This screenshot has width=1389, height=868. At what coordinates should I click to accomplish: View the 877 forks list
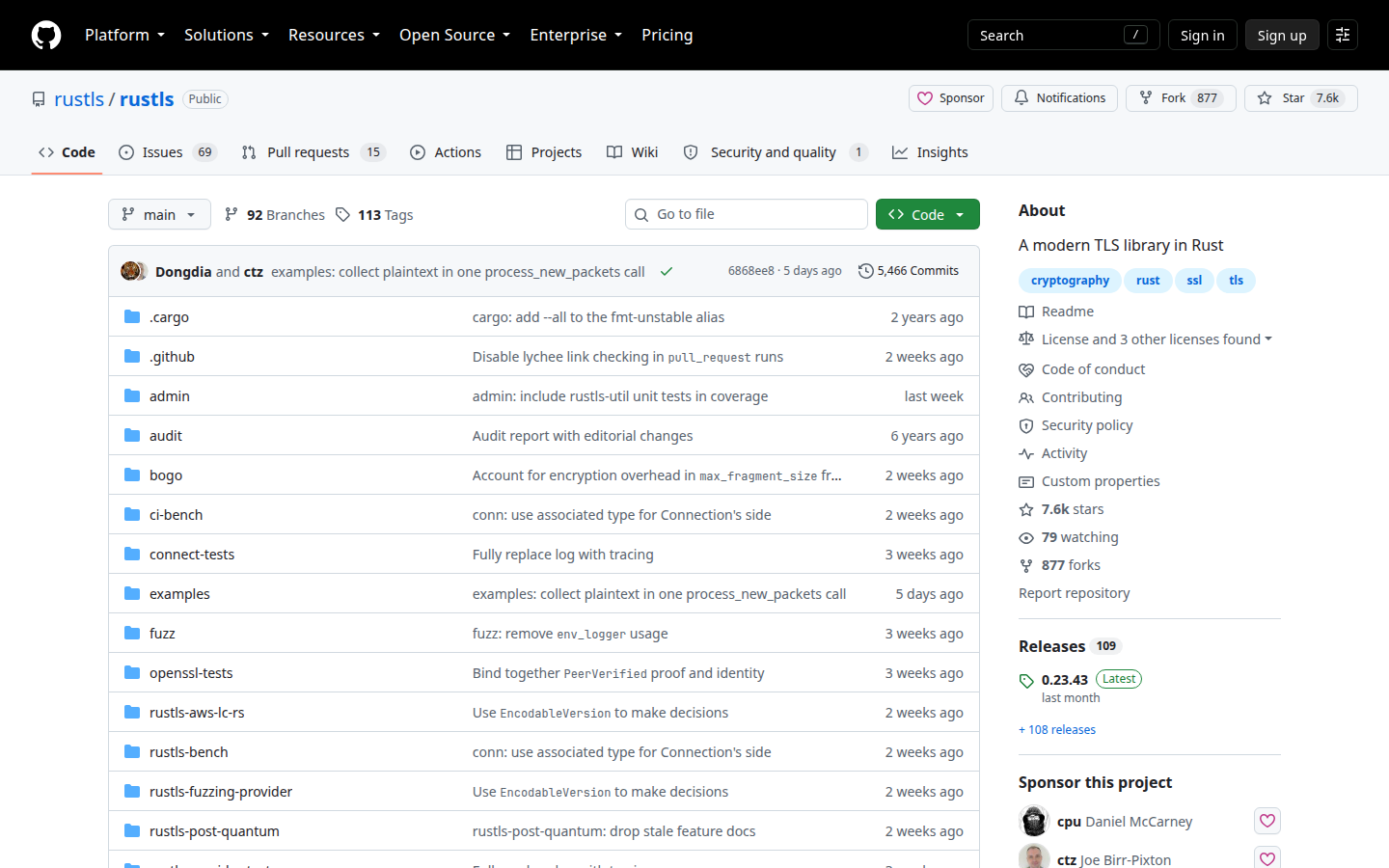click(x=1060, y=565)
